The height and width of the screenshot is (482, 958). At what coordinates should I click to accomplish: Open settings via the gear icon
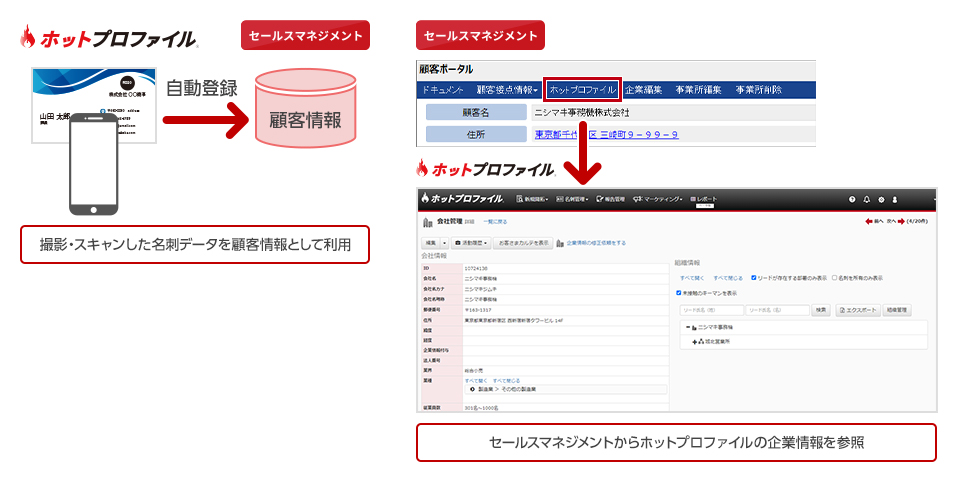880,199
